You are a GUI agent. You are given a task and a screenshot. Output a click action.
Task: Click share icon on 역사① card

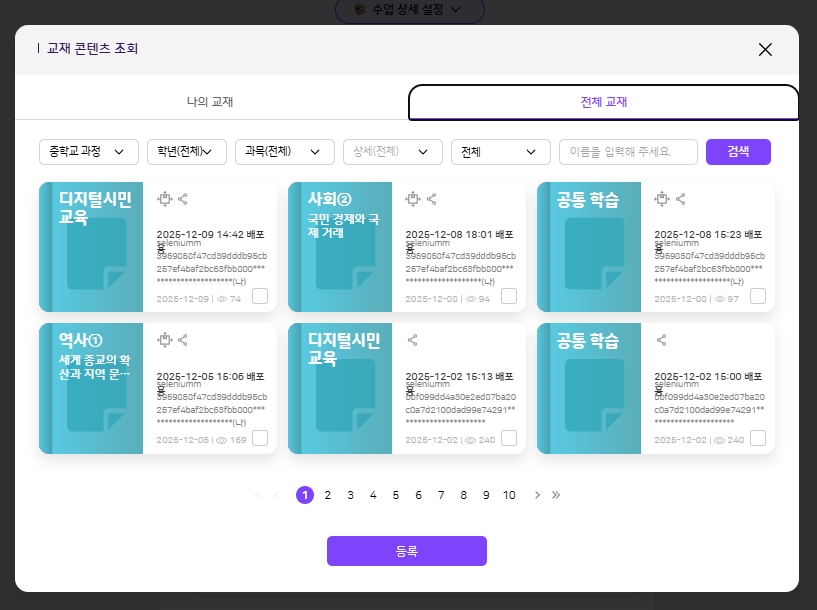(x=183, y=340)
